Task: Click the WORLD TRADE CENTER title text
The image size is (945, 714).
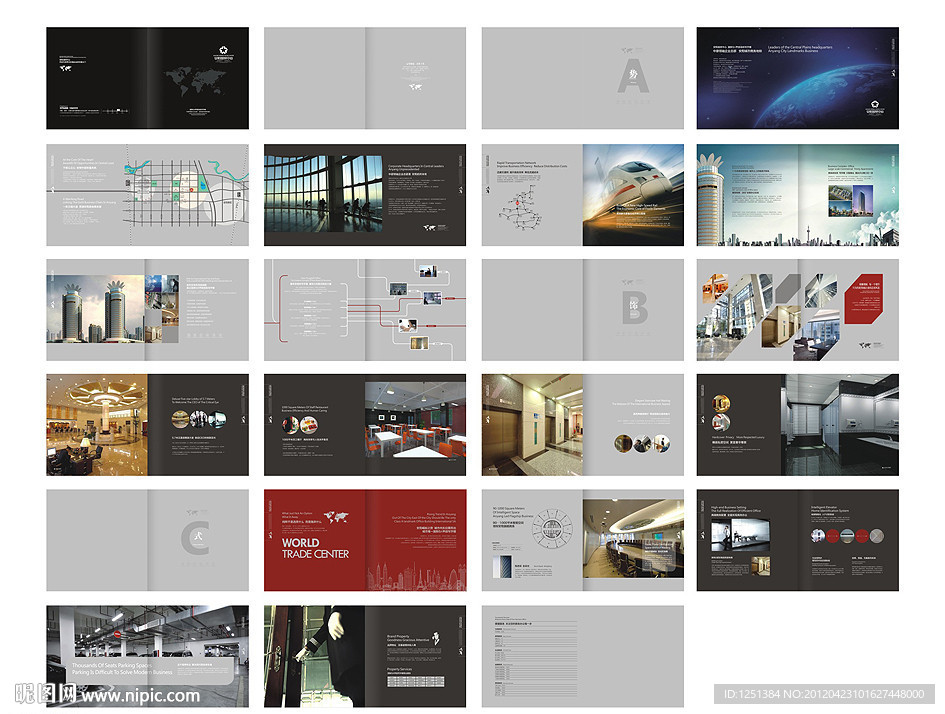Action: coord(315,548)
